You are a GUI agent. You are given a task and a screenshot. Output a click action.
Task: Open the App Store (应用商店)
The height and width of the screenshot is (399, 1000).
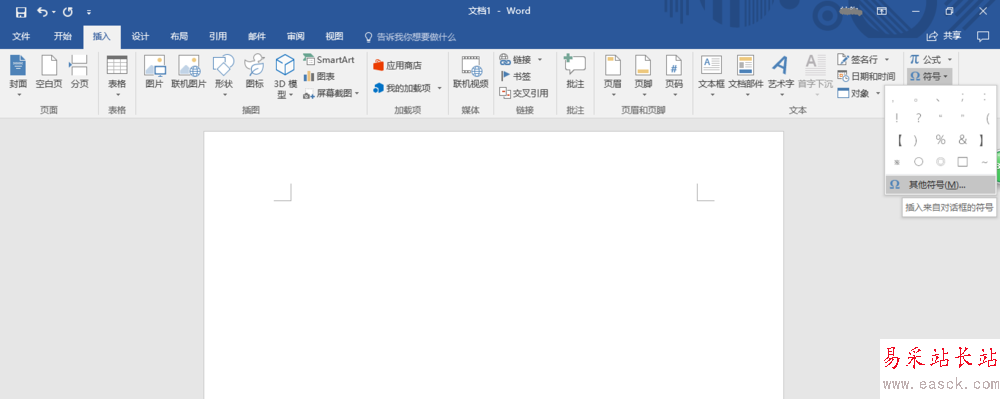pyautogui.click(x=397, y=66)
